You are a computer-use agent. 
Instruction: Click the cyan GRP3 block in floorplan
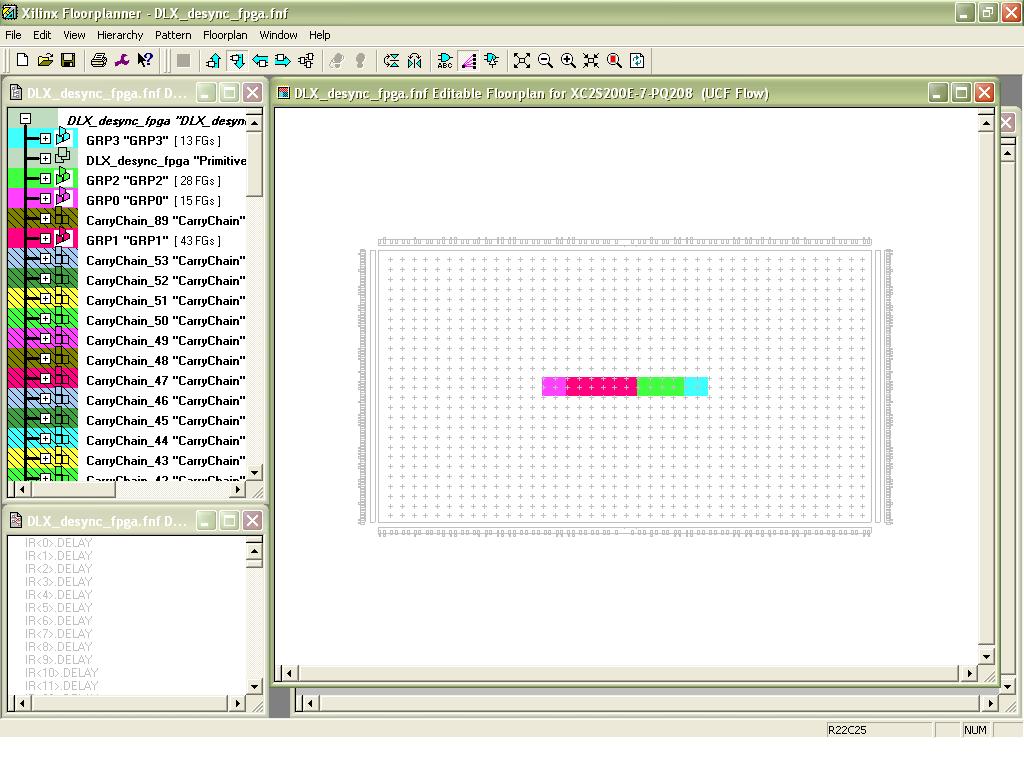click(696, 387)
